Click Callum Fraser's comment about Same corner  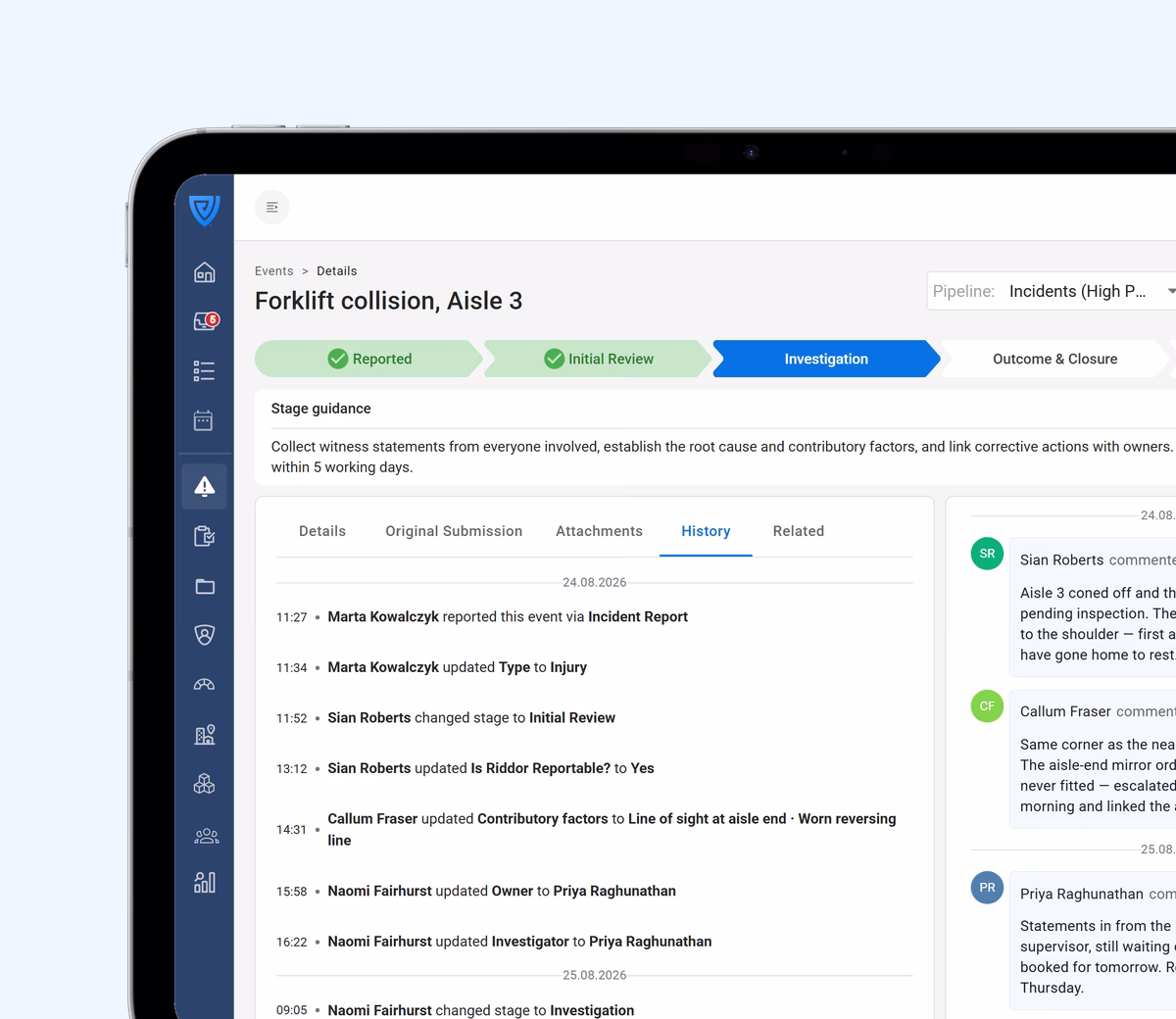click(1098, 775)
